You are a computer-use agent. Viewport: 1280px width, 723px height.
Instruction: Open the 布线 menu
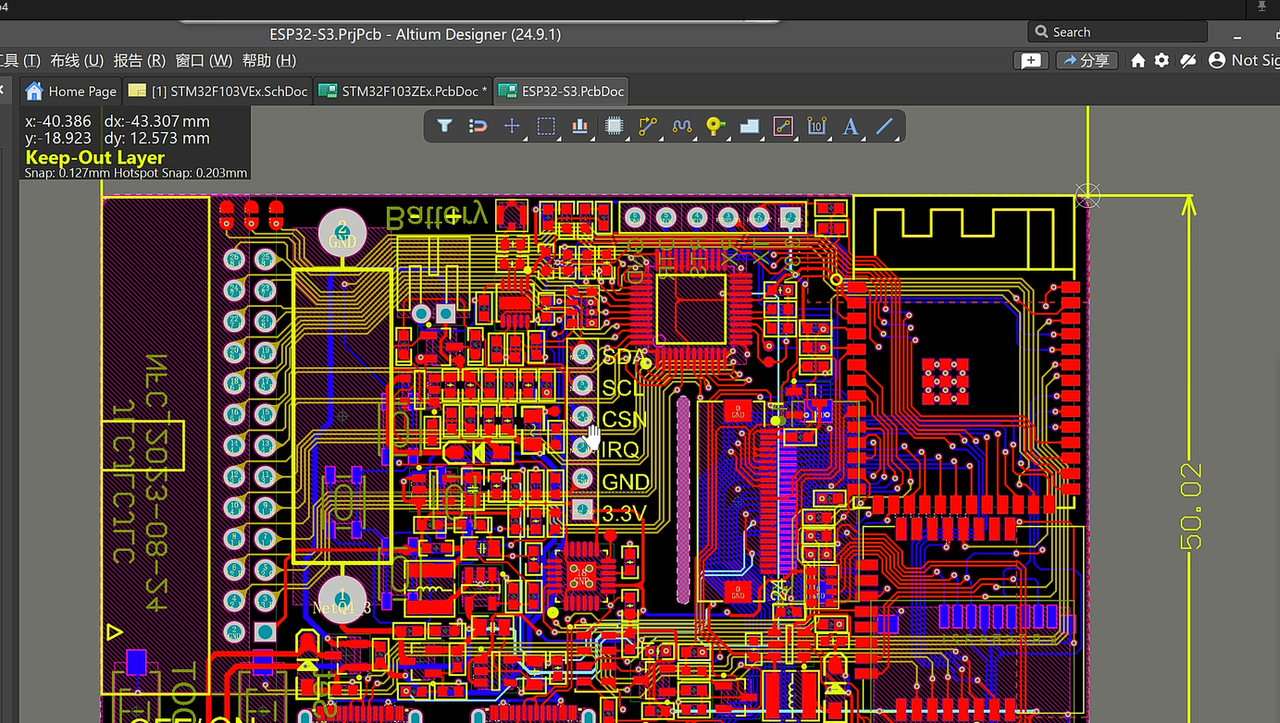point(75,60)
